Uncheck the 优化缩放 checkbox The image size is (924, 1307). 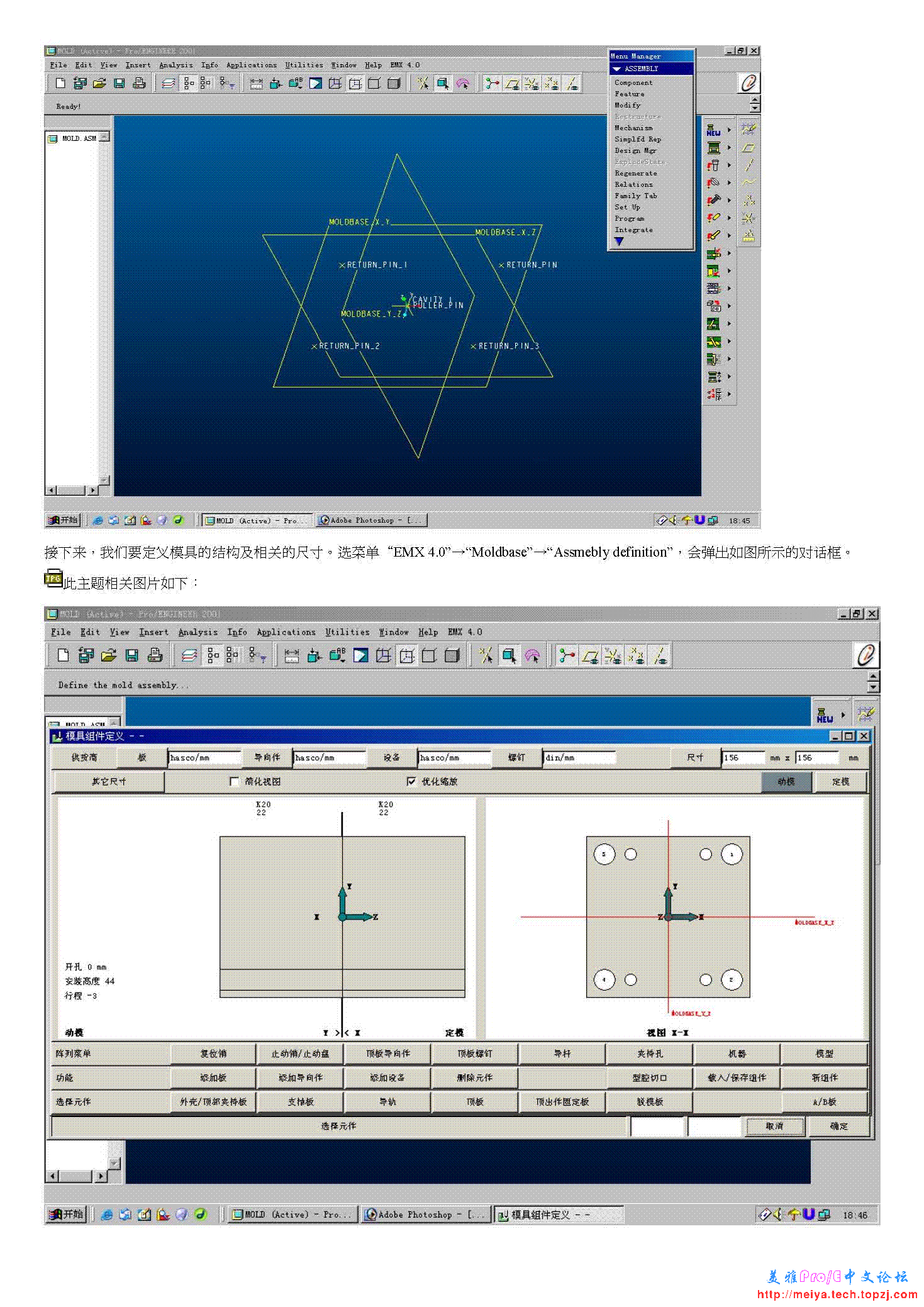pos(411,781)
